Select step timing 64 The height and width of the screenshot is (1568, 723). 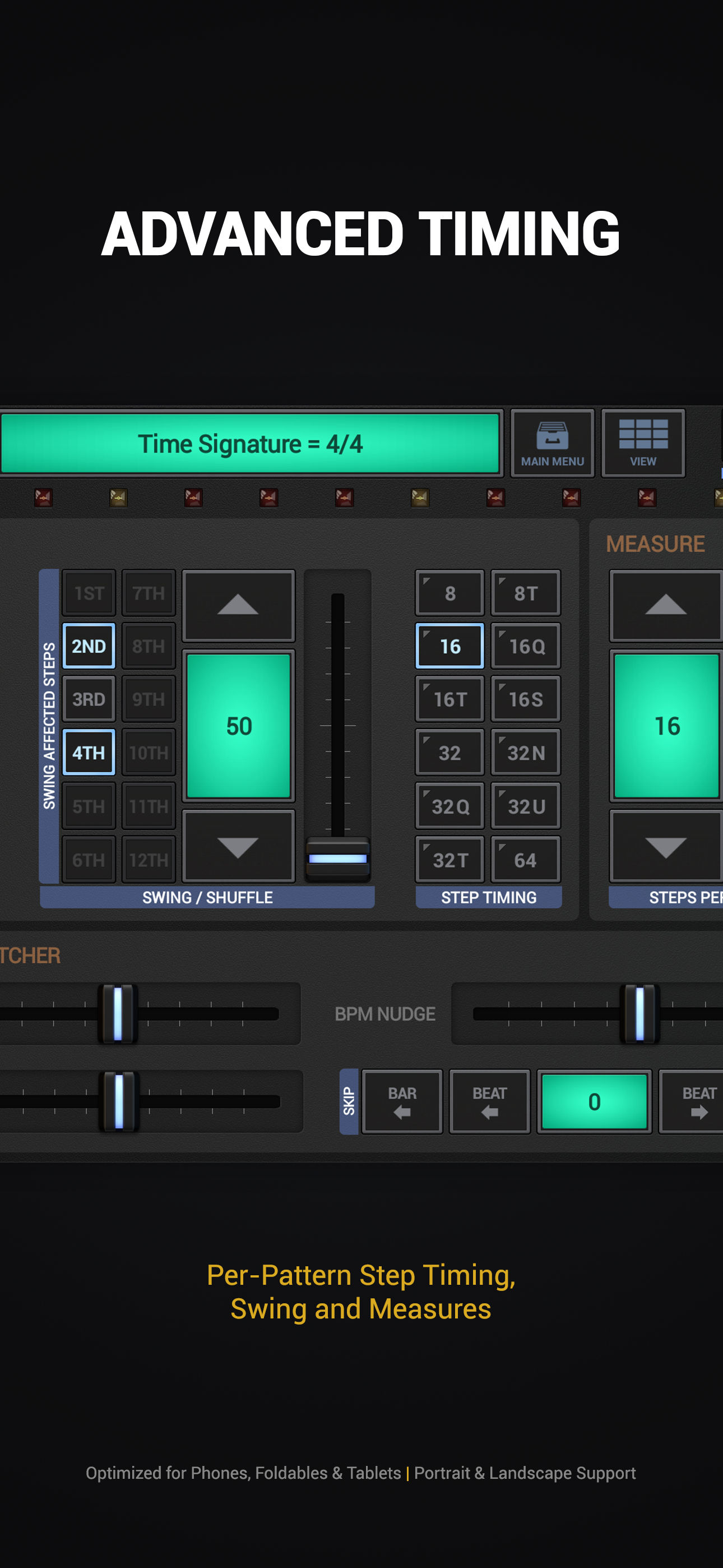pyautogui.click(x=526, y=860)
